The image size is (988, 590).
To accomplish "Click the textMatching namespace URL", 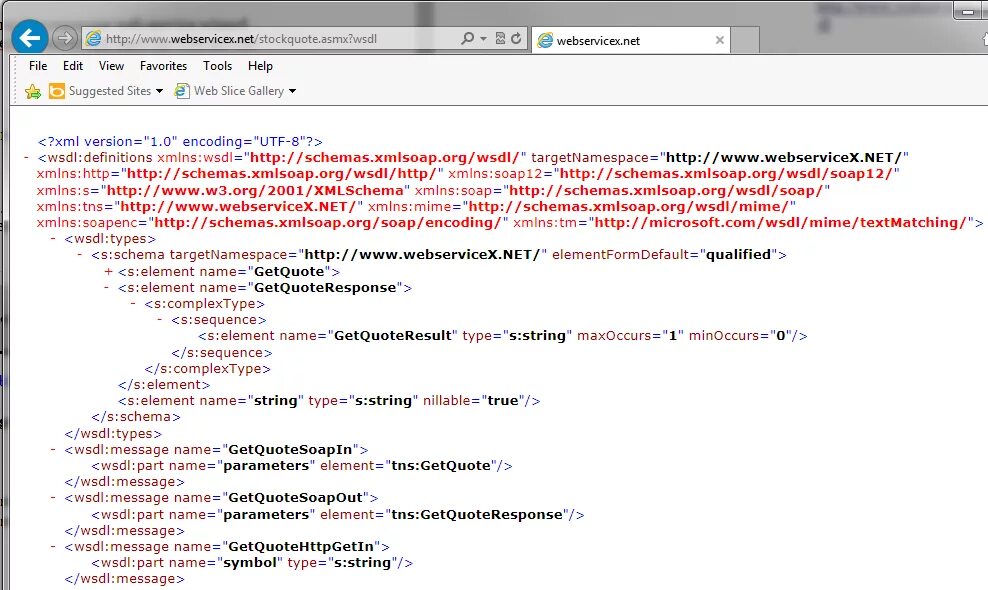I will pyautogui.click(x=781, y=222).
